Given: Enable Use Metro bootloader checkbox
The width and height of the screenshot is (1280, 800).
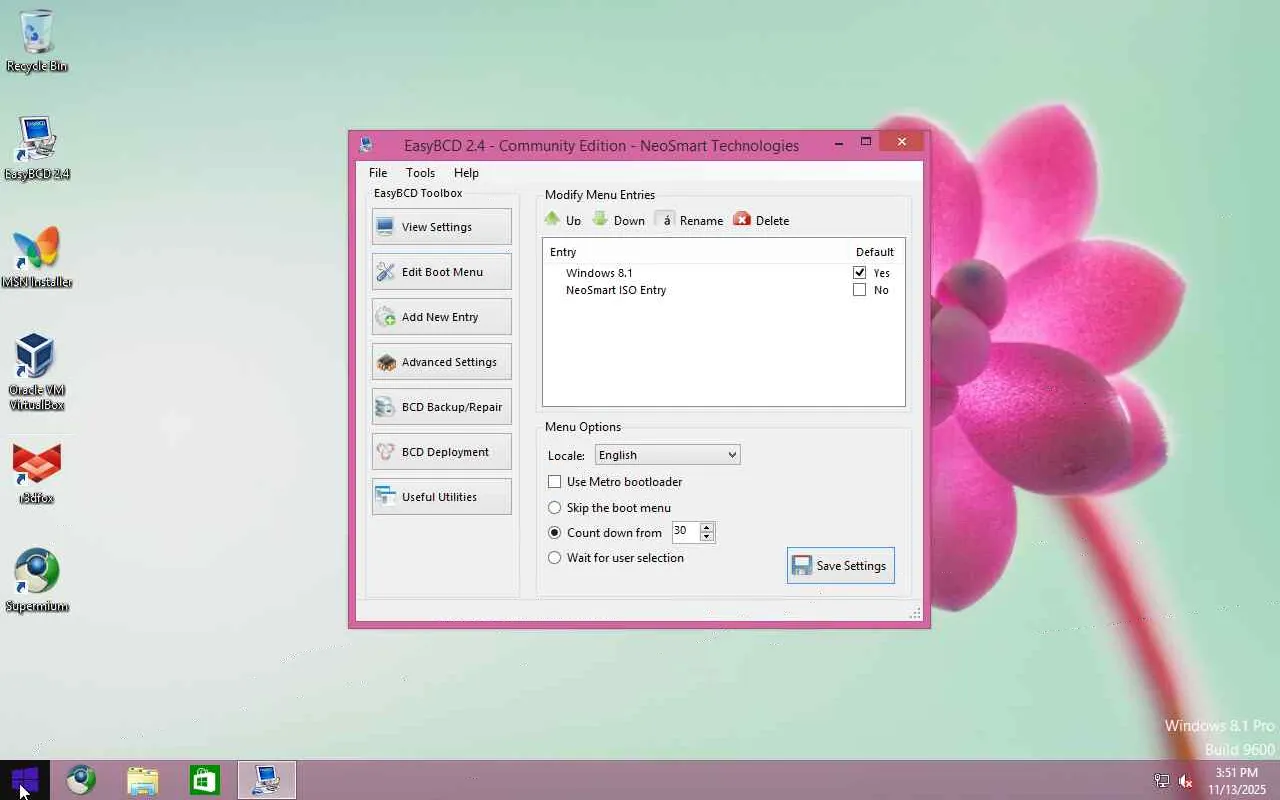Looking at the screenshot, I should [x=555, y=482].
